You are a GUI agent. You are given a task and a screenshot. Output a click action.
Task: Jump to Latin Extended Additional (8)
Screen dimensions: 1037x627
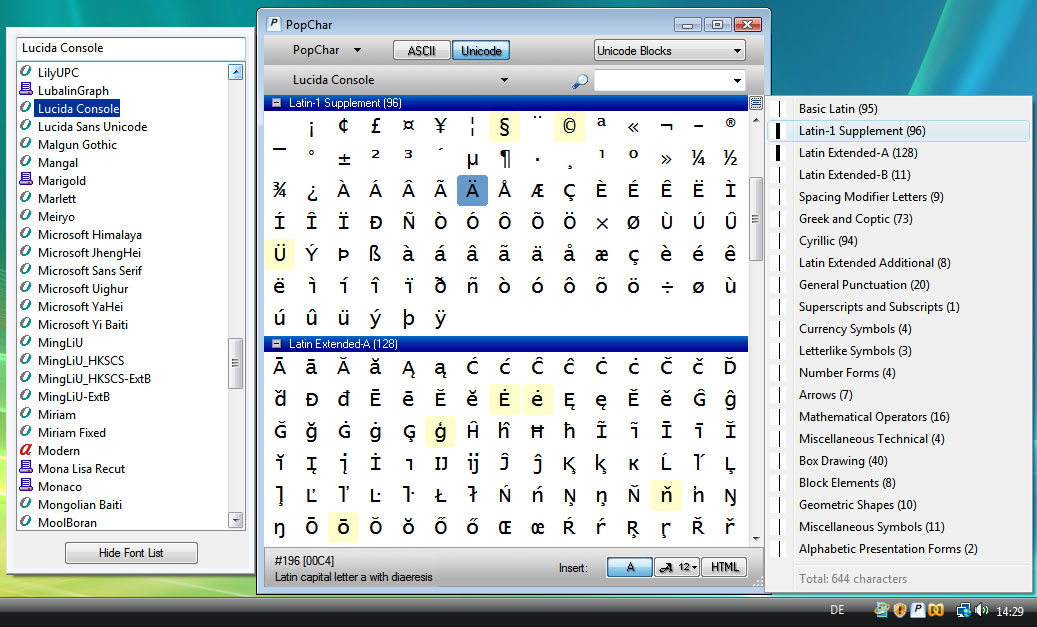[x=874, y=263]
